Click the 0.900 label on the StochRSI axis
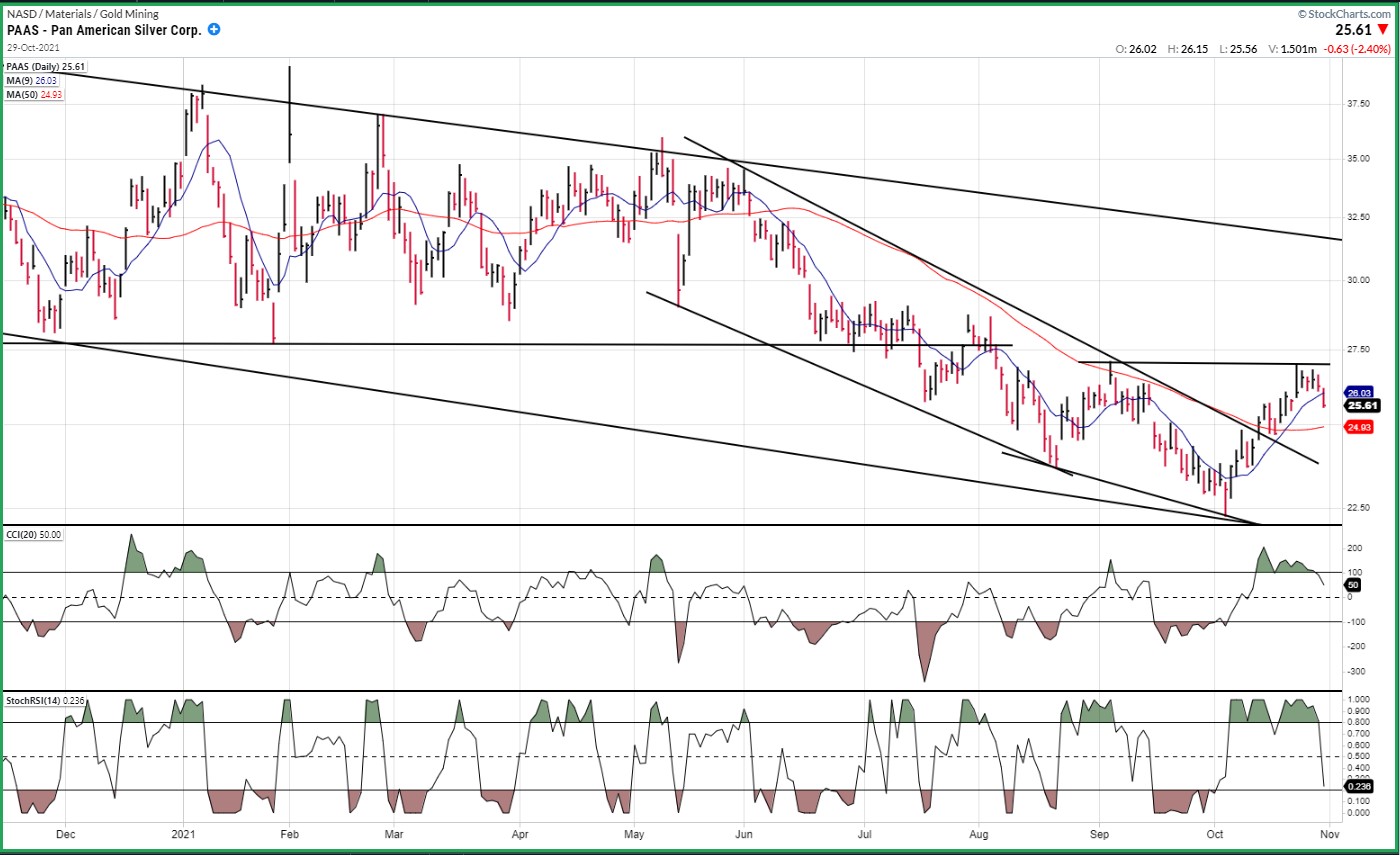The width and height of the screenshot is (1400, 855). point(1357,712)
